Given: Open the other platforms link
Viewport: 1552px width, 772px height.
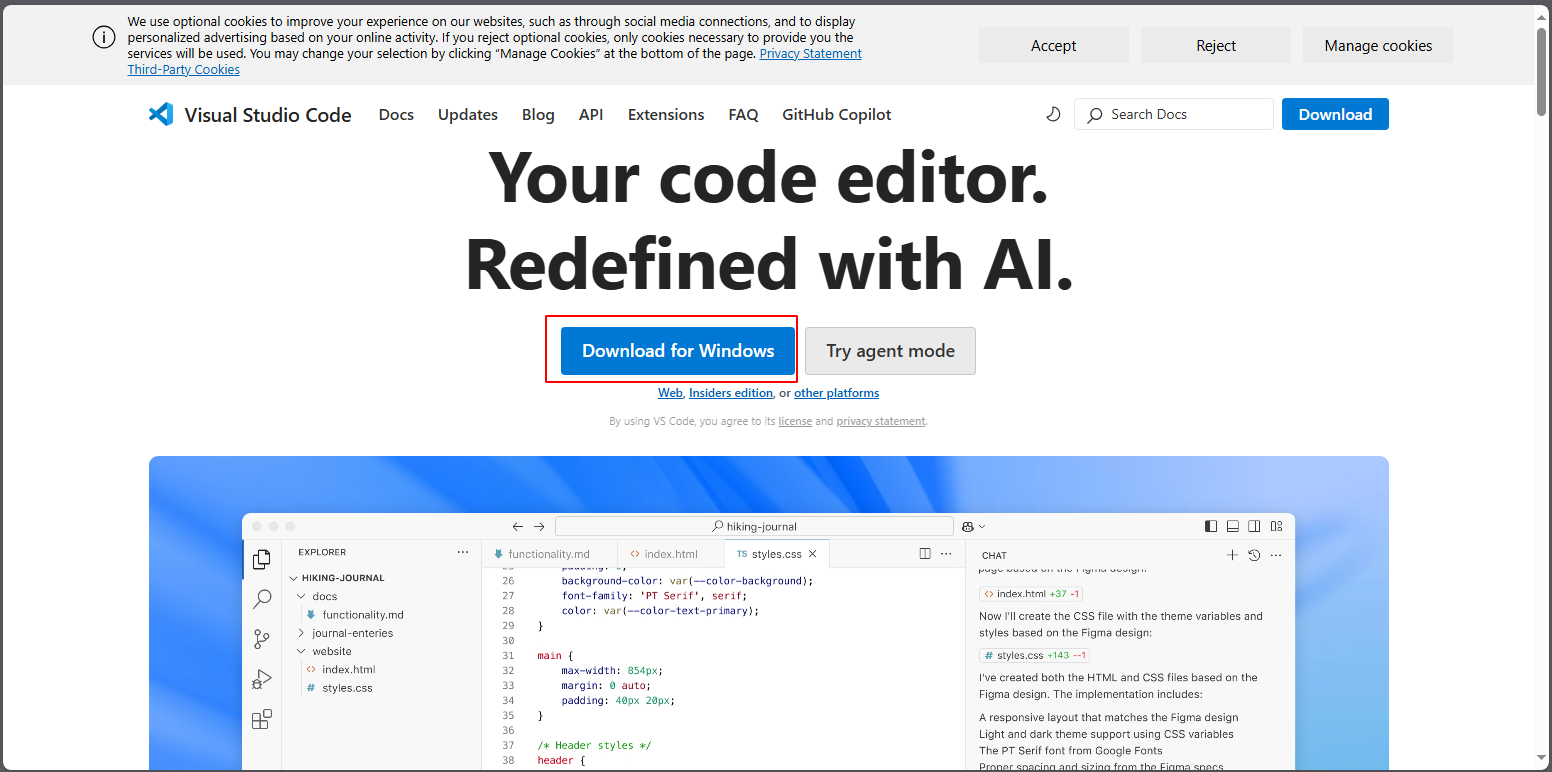Looking at the screenshot, I should pos(837,393).
